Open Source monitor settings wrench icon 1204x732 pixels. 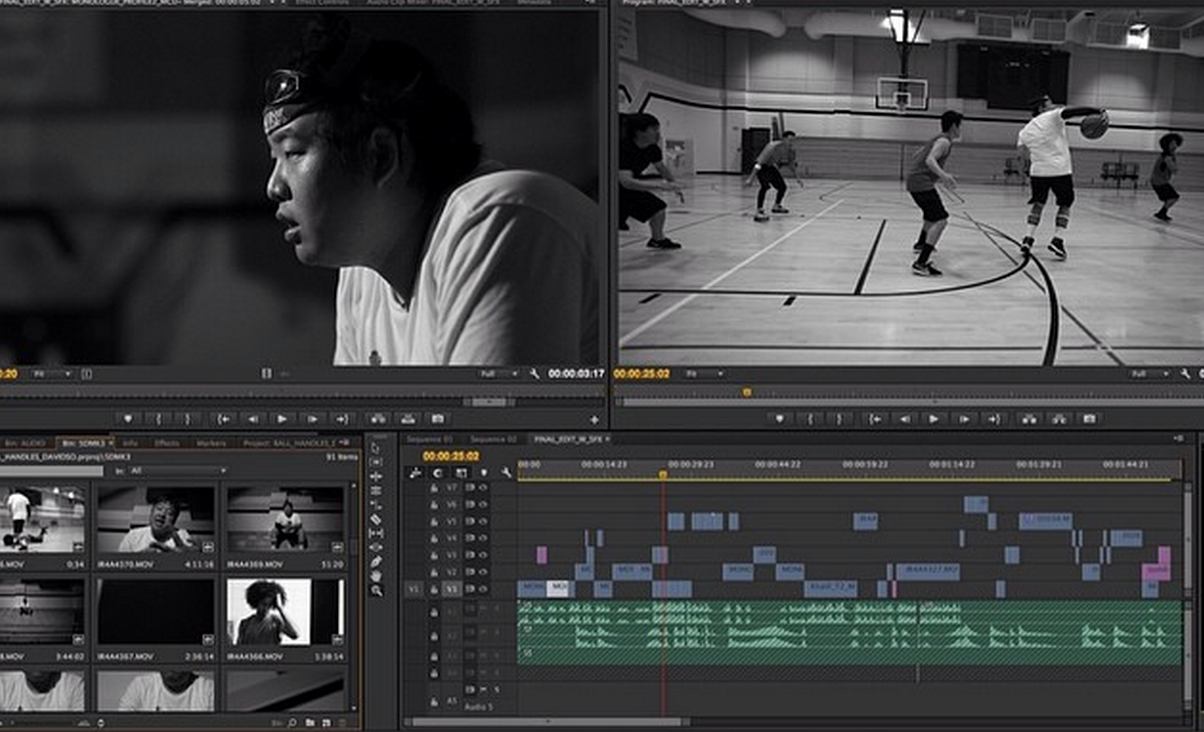coord(535,374)
